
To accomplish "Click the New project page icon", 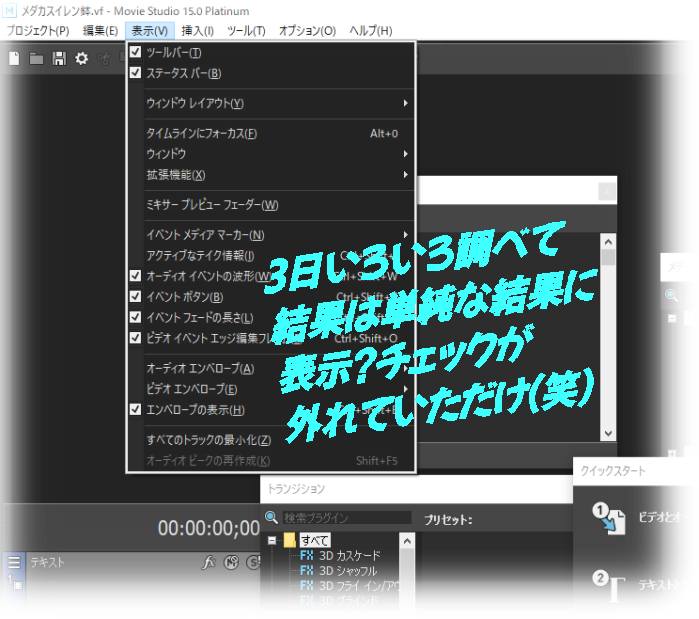I will (x=14, y=58).
